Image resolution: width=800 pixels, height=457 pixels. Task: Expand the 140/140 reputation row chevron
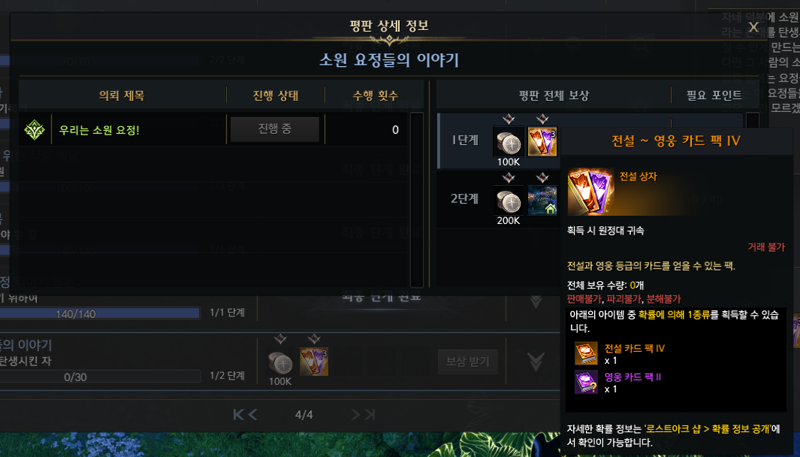coord(536,300)
